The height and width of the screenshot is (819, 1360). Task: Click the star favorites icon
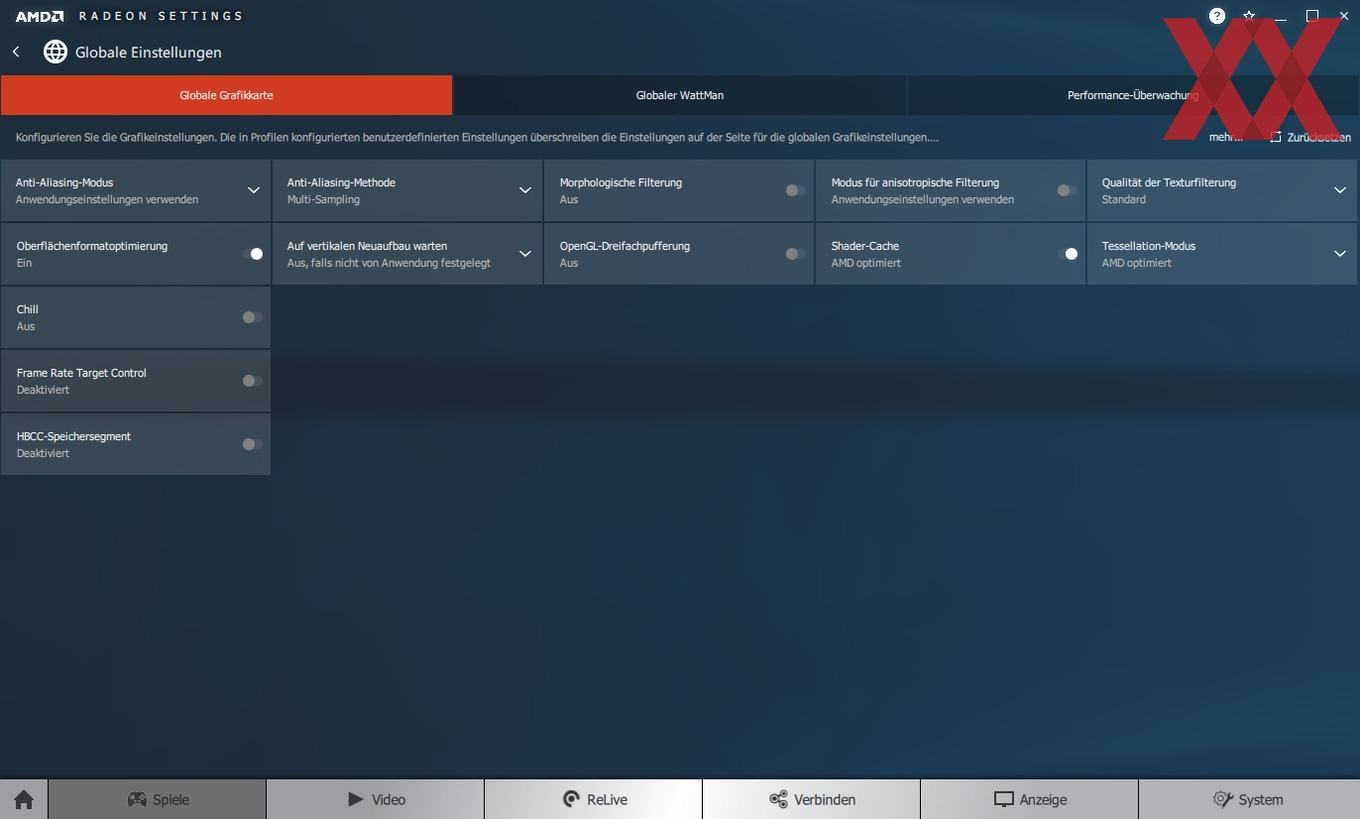pos(1249,16)
